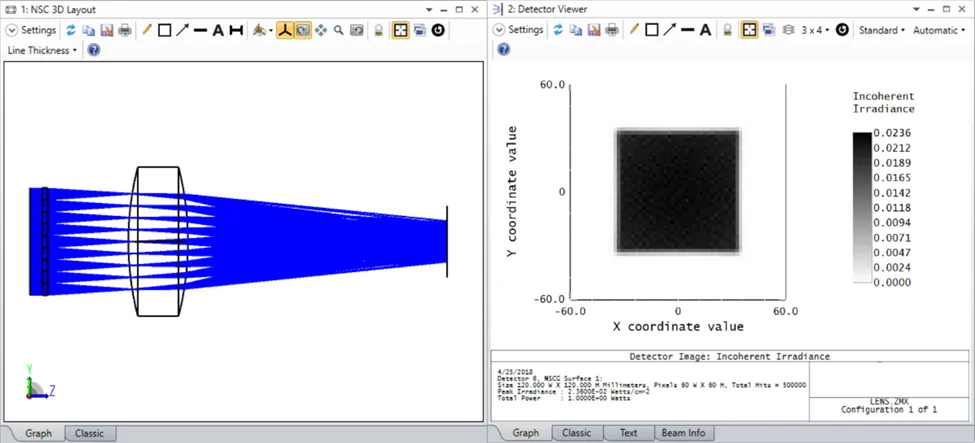This screenshot has width=975, height=443.
Task: Open the Line Thickness dropdown
Action: tap(42, 50)
